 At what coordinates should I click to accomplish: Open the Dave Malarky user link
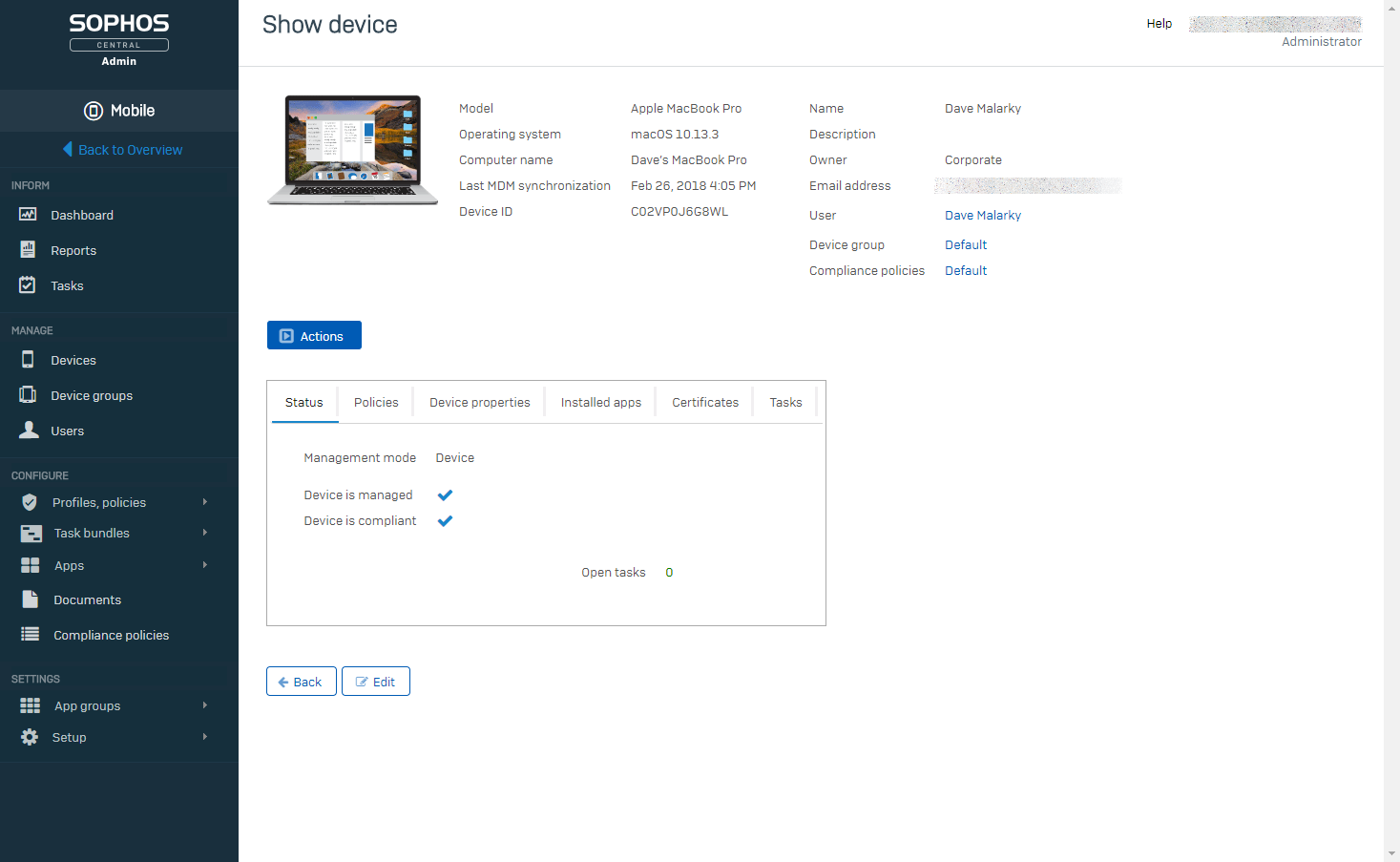[x=983, y=215]
